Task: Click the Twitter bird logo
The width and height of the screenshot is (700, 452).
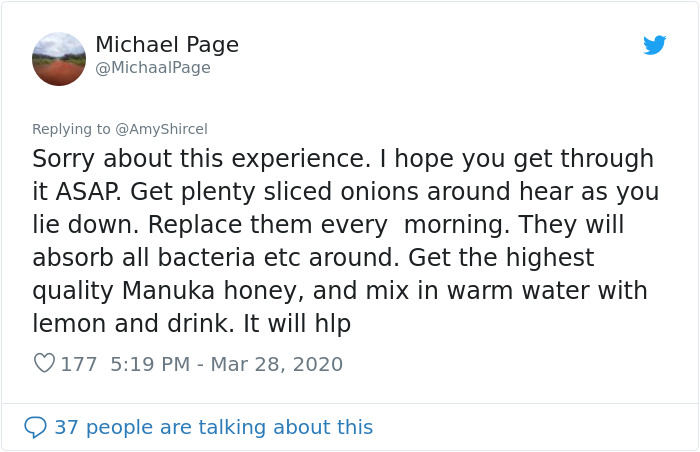Action: pos(654,45)
